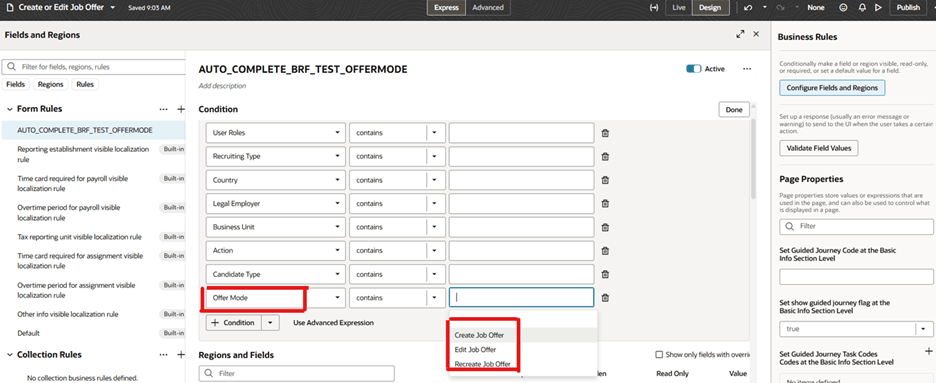
Task: Click the document icon beside Create or Edit Job Offer
Action: click(10, 8)
